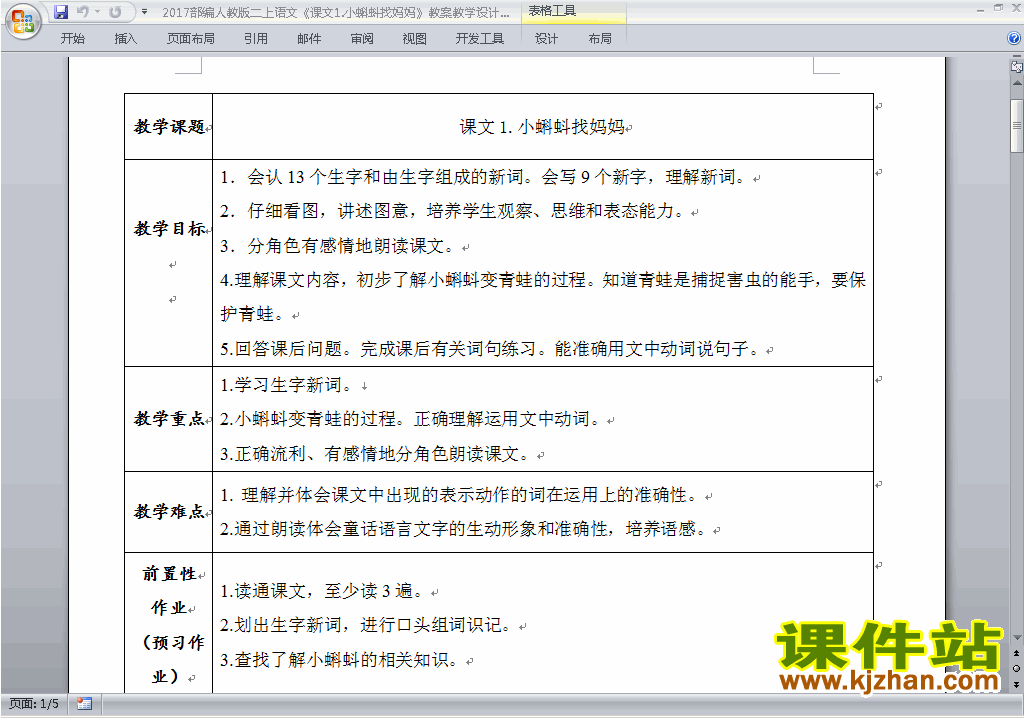Open the 邮件 ribbon tab
This screenshot has height=718, width=1024.
point(309,39)
